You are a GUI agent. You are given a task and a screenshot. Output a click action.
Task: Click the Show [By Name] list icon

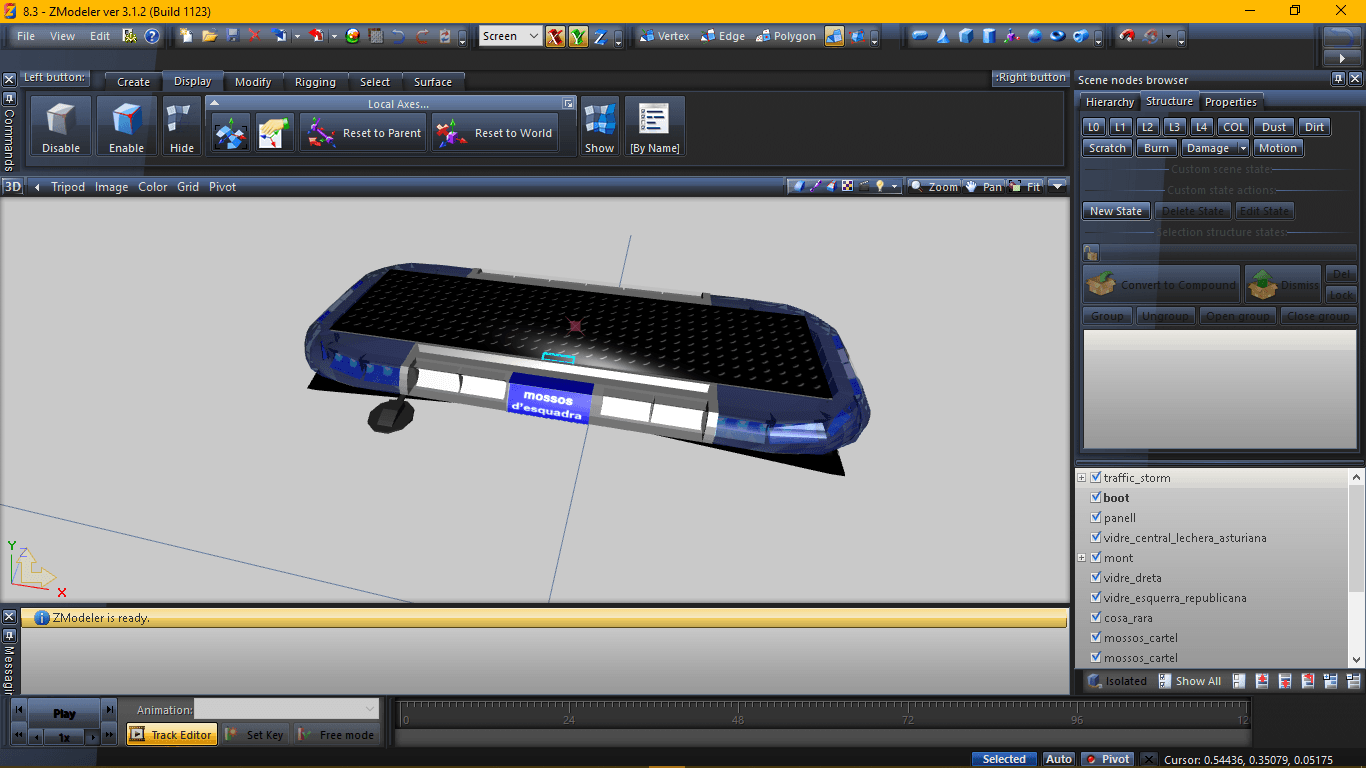(654, 125)
